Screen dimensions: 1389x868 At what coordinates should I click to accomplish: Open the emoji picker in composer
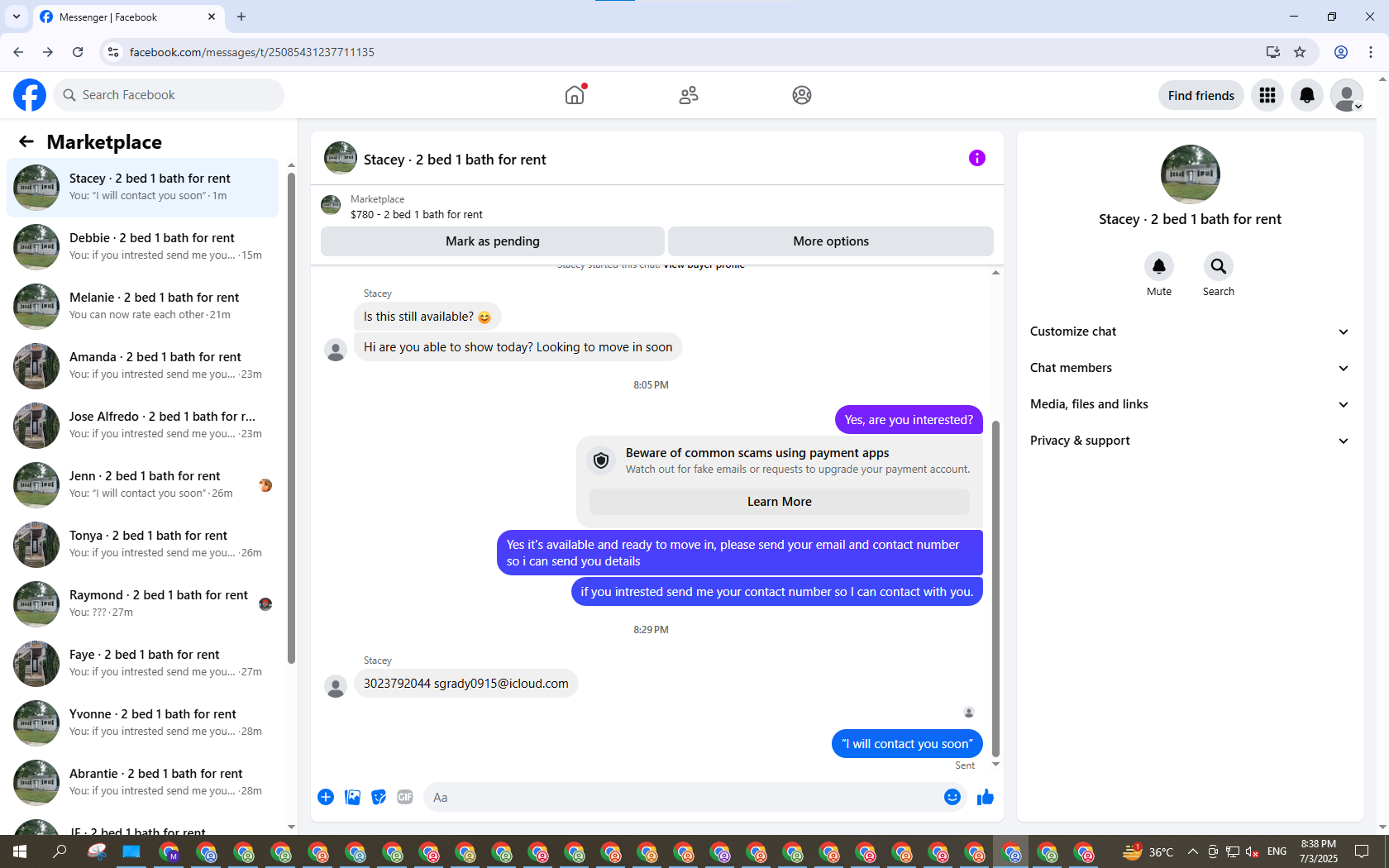click(x=952, y=797)
